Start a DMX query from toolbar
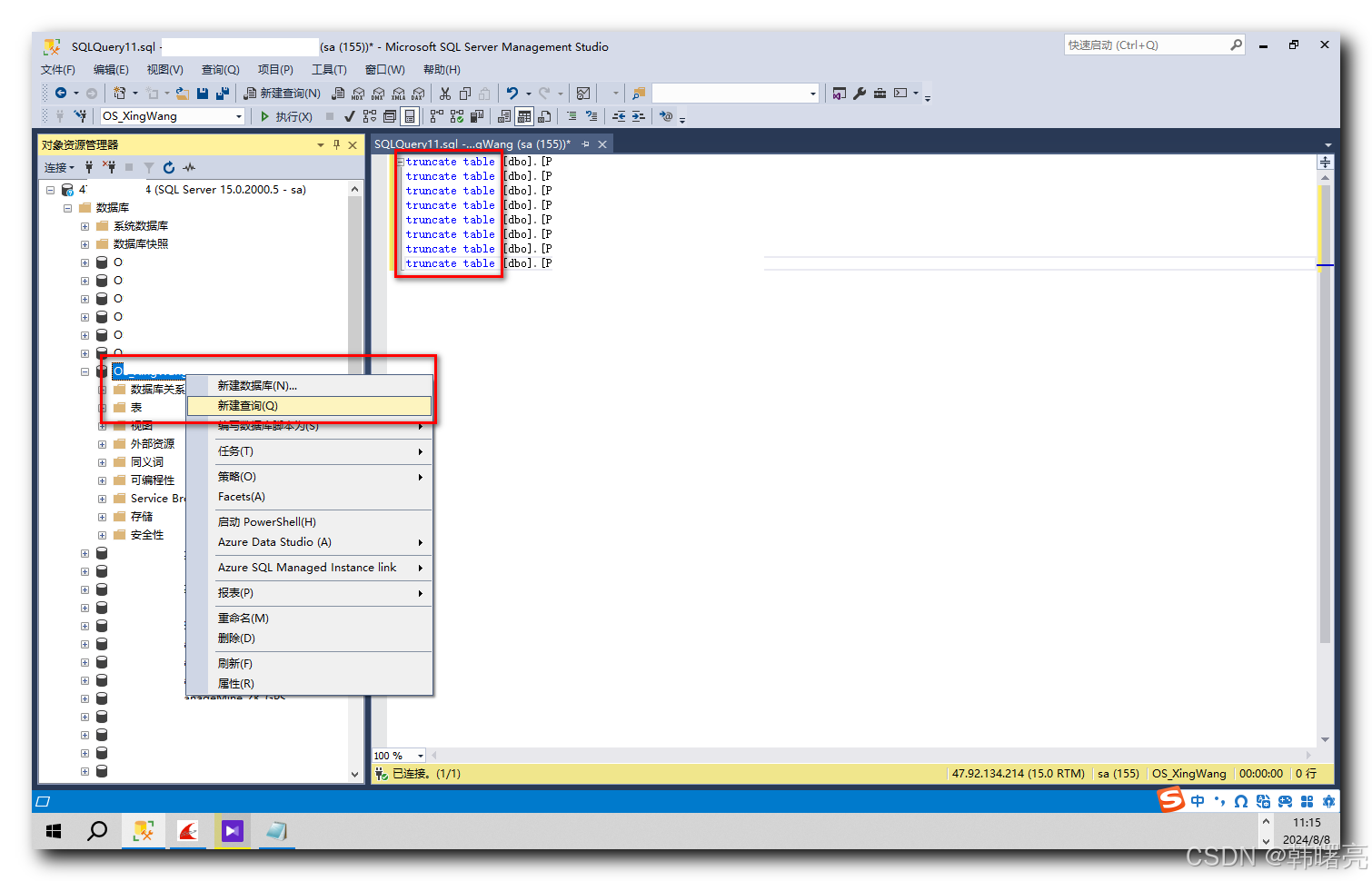The height and width of the screenshot is (881, 1372). pos(378,94)
